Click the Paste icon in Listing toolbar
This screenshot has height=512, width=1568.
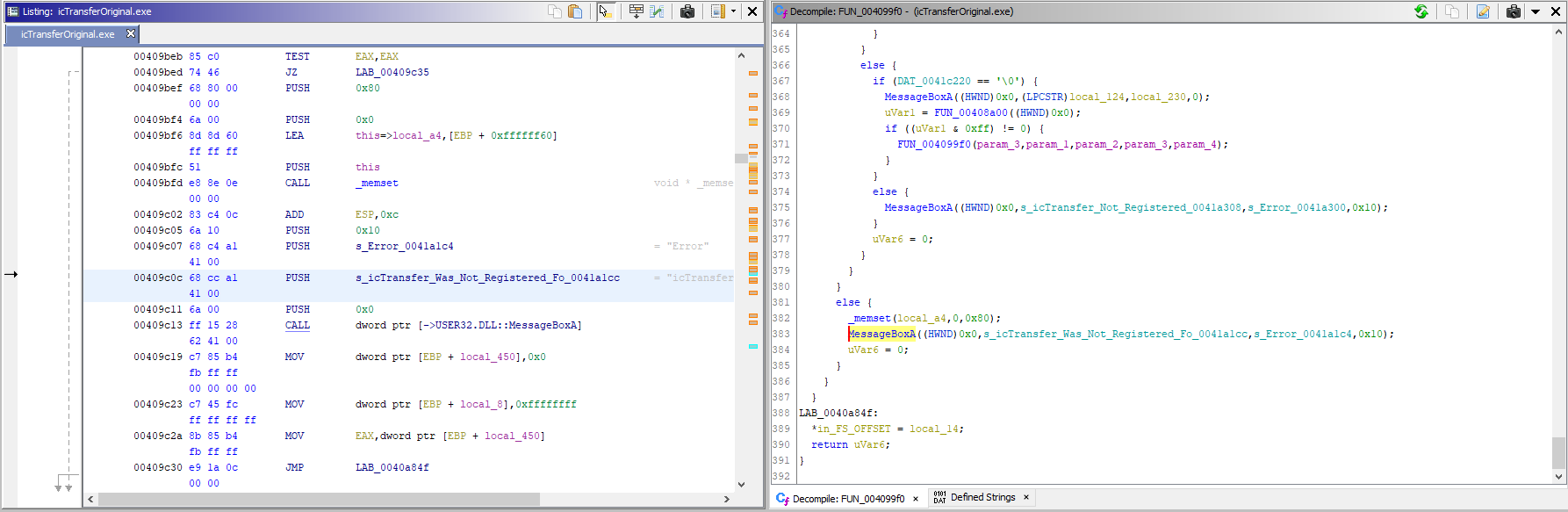coord(575,11)
